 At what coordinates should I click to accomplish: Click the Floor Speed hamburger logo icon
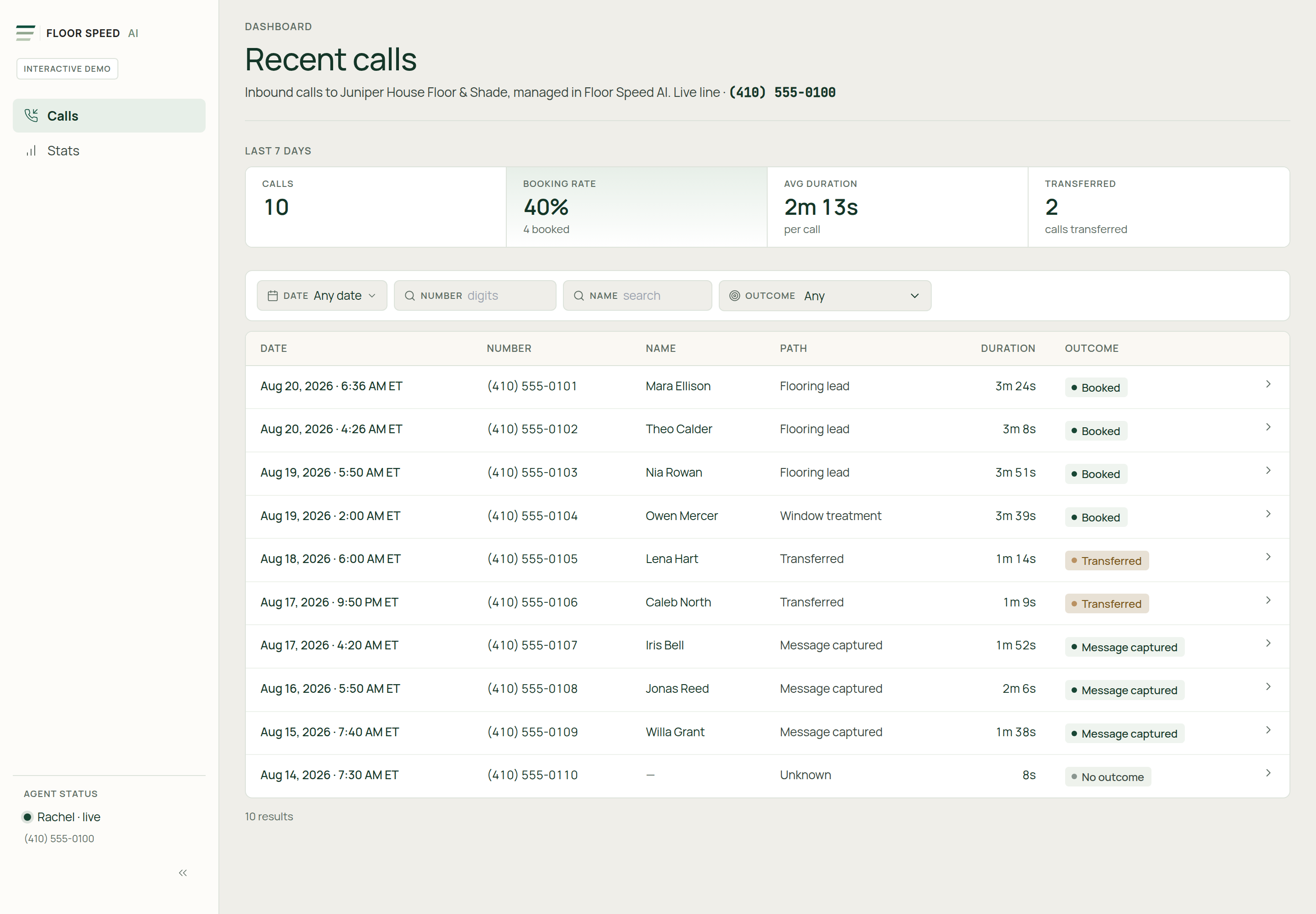[x=26, y=33]
